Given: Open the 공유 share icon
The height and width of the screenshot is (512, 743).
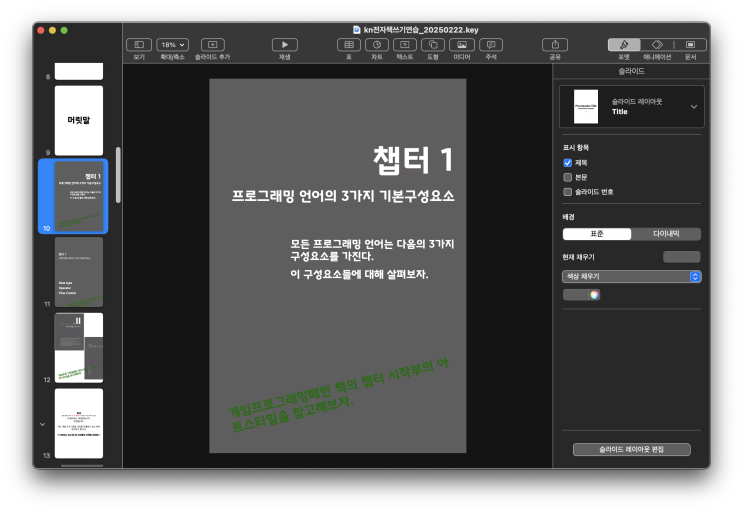Looking at the screenshot, I should click(x=555, y=45).
